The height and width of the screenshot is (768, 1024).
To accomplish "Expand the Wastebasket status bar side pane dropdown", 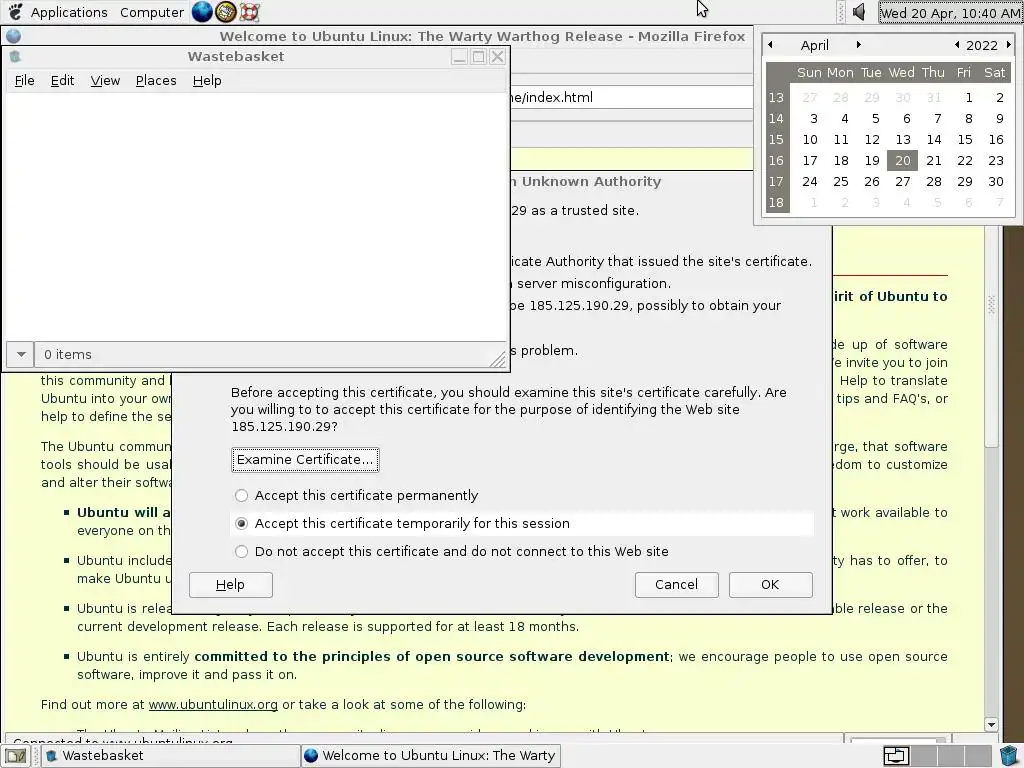I will pyautogui.click(x=21, y=355).
